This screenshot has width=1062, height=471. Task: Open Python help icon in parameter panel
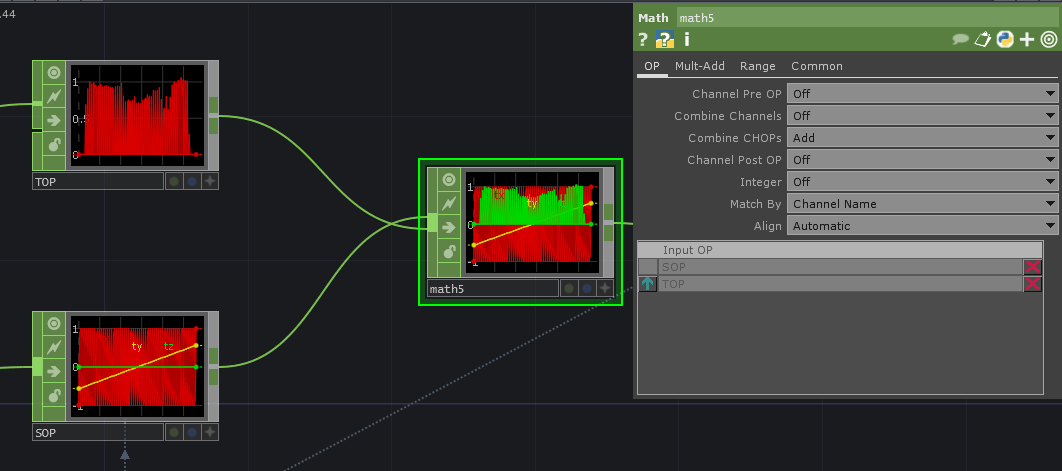tap(665, 40)
